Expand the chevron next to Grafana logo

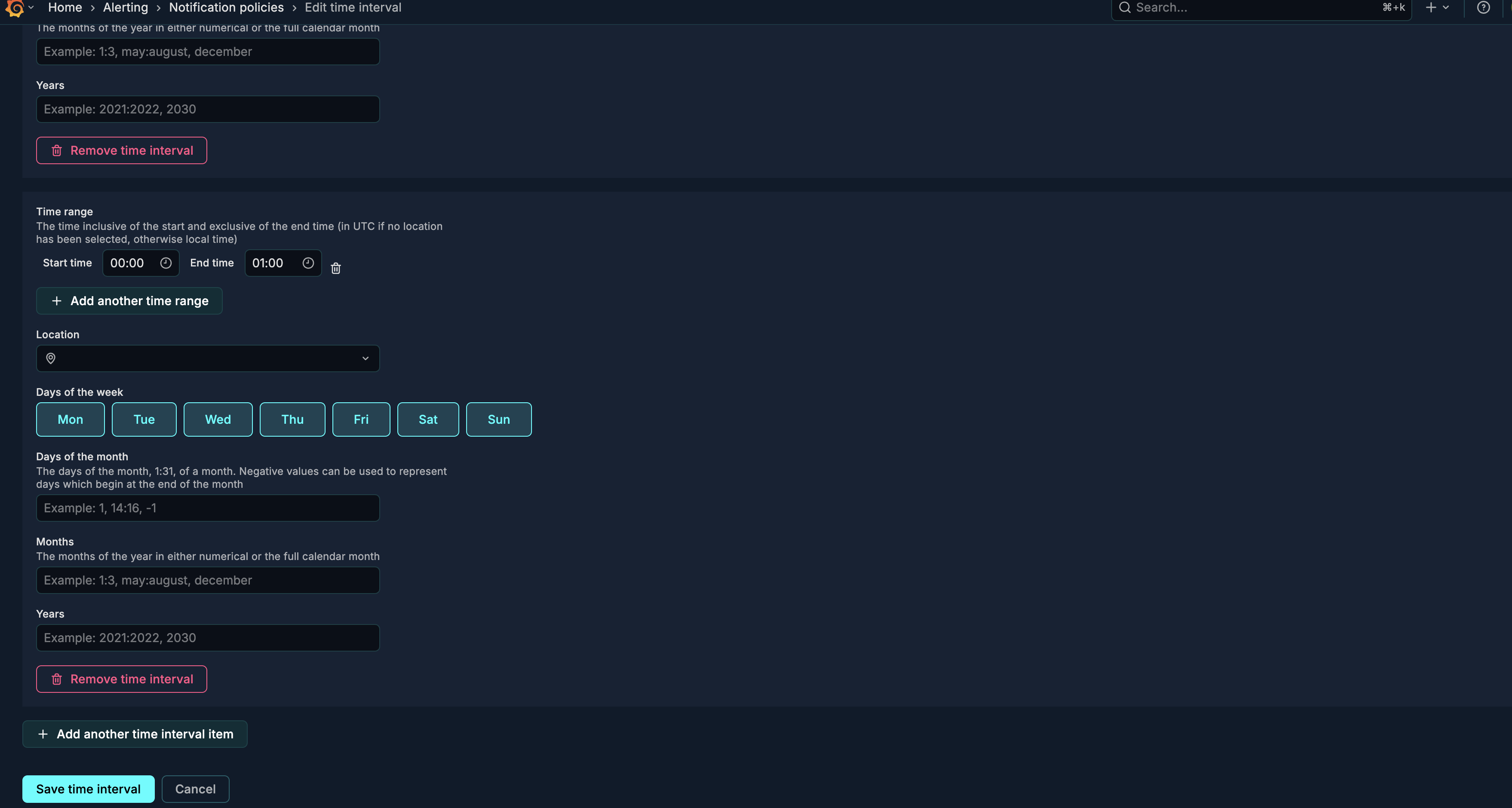(x=31, y=8)
